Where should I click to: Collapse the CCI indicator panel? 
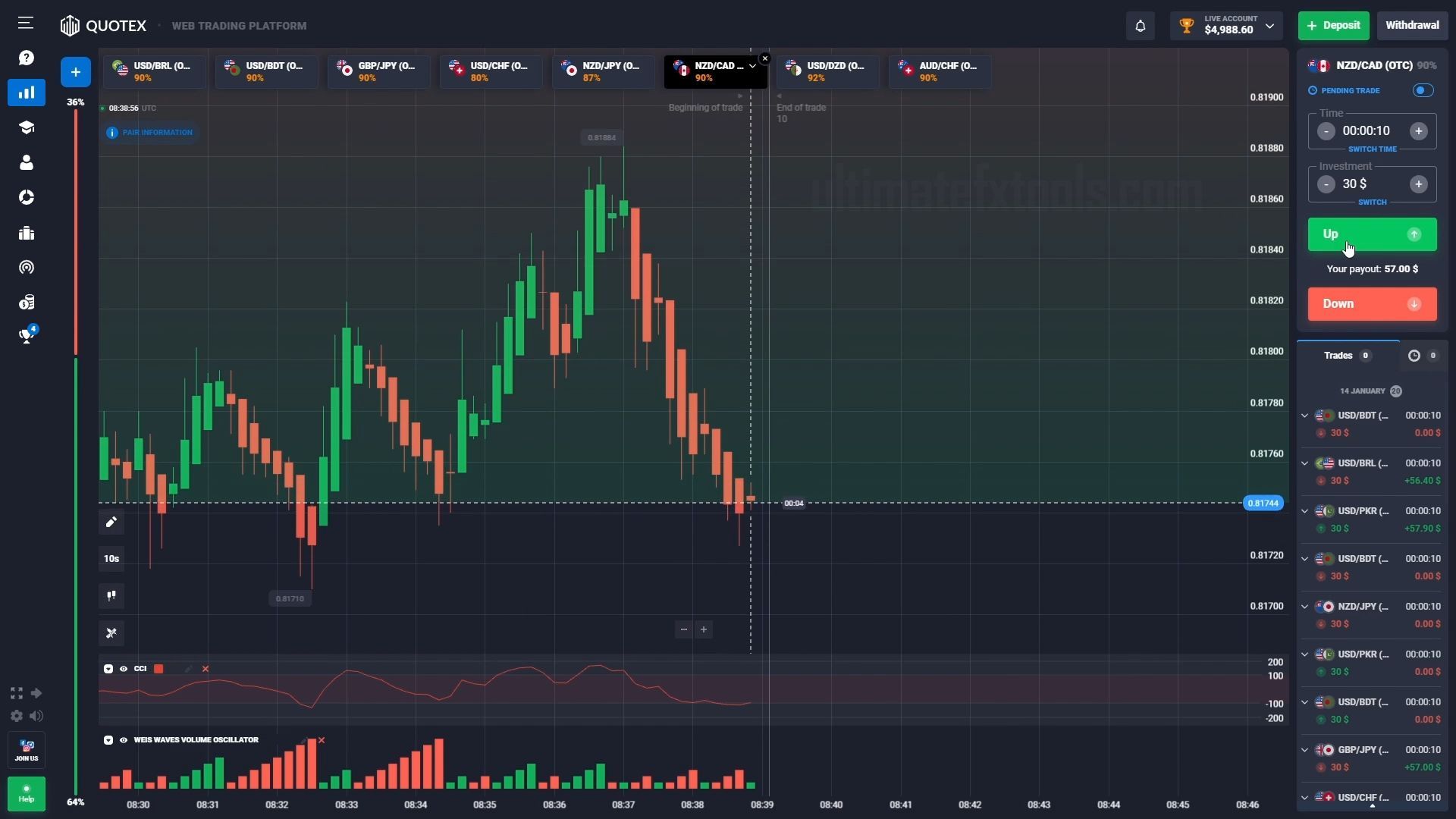(x=108, y=669)
